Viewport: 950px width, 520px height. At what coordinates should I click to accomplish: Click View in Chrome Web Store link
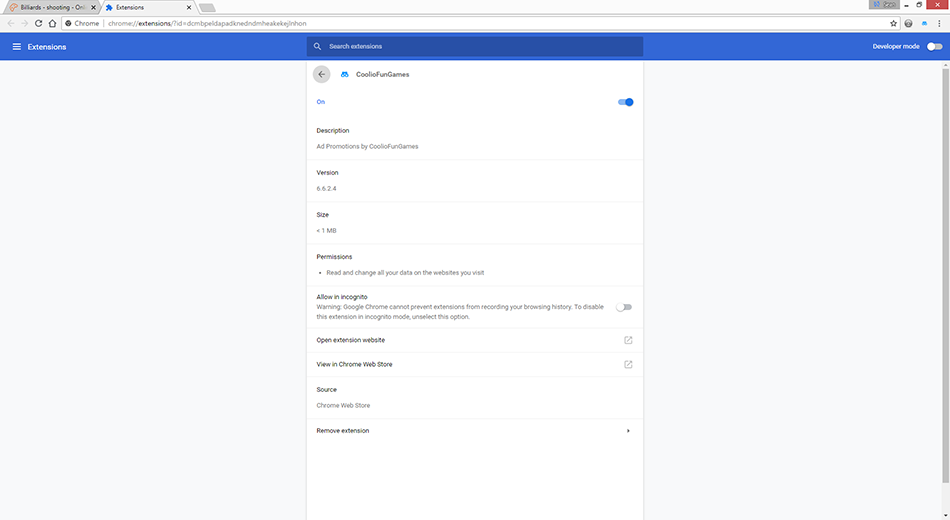pyautogui.click(x=354, y=364)
